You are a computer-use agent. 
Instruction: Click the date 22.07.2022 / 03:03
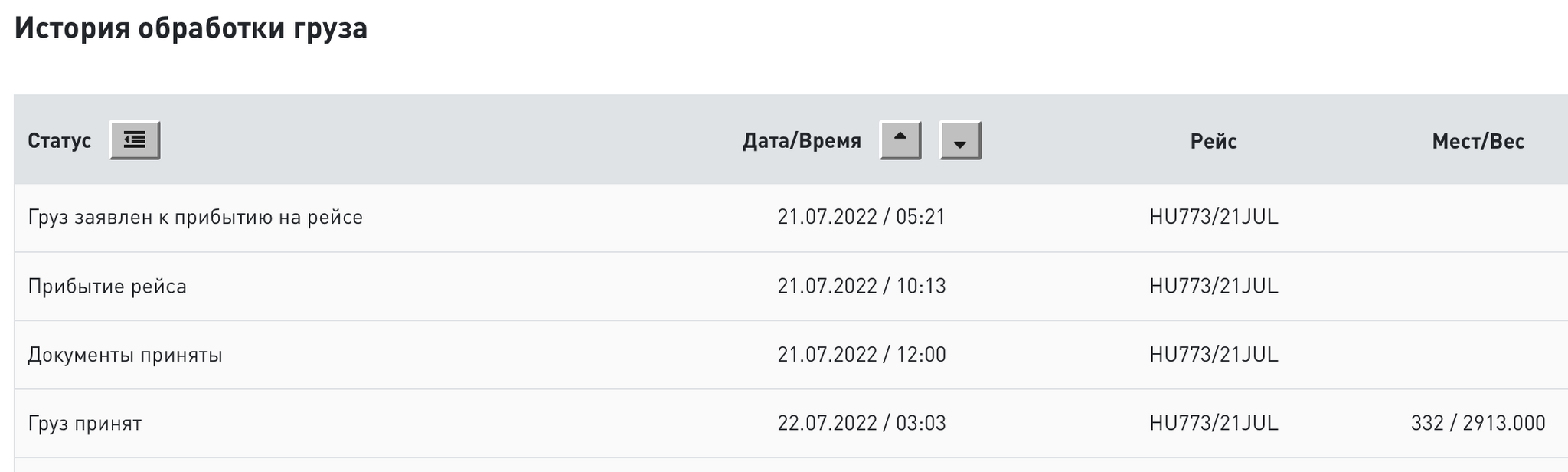(x=861, y=423)
